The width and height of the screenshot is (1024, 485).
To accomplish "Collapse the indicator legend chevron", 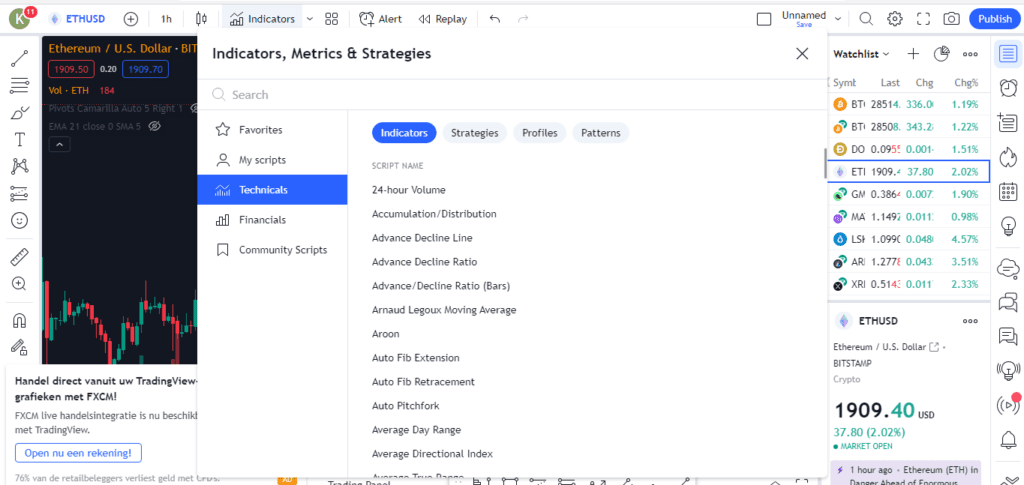I will [x=59, y=145].
